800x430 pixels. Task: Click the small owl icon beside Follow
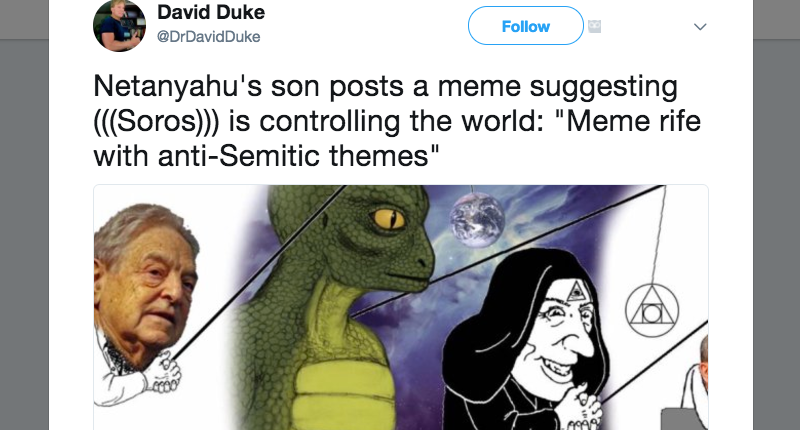click(595, 26)
